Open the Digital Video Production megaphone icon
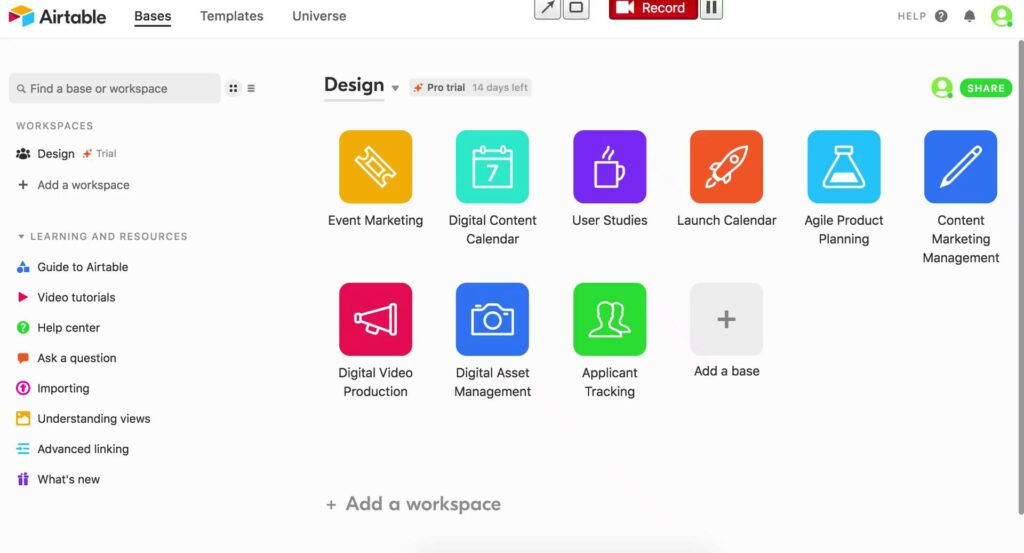 coord(375,319)
